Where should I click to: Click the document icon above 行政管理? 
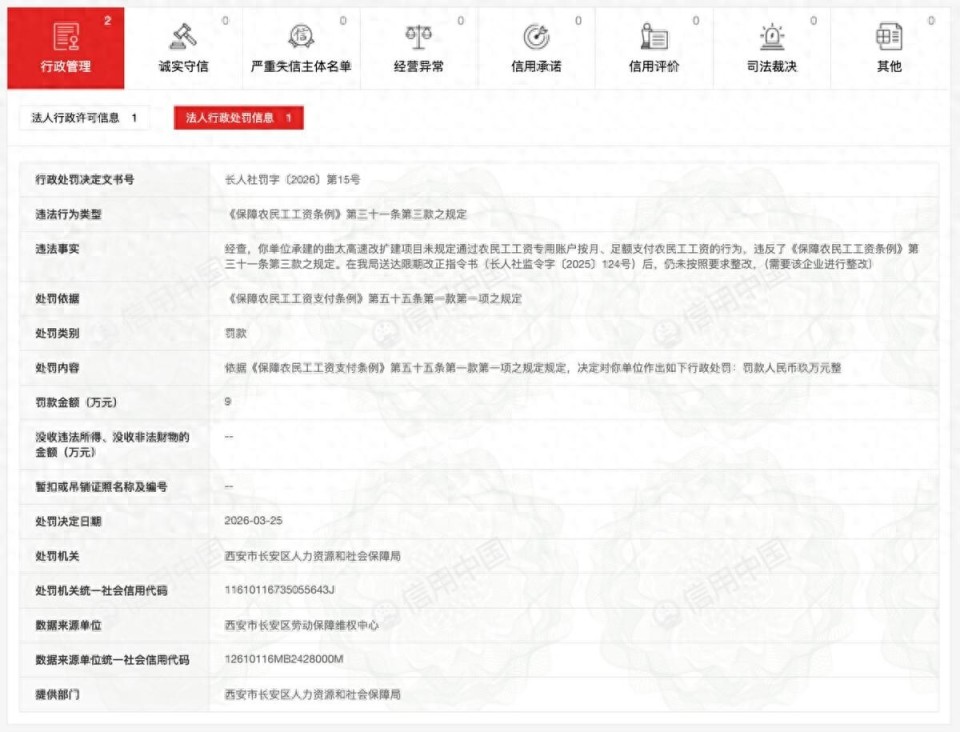coord(68,38)
